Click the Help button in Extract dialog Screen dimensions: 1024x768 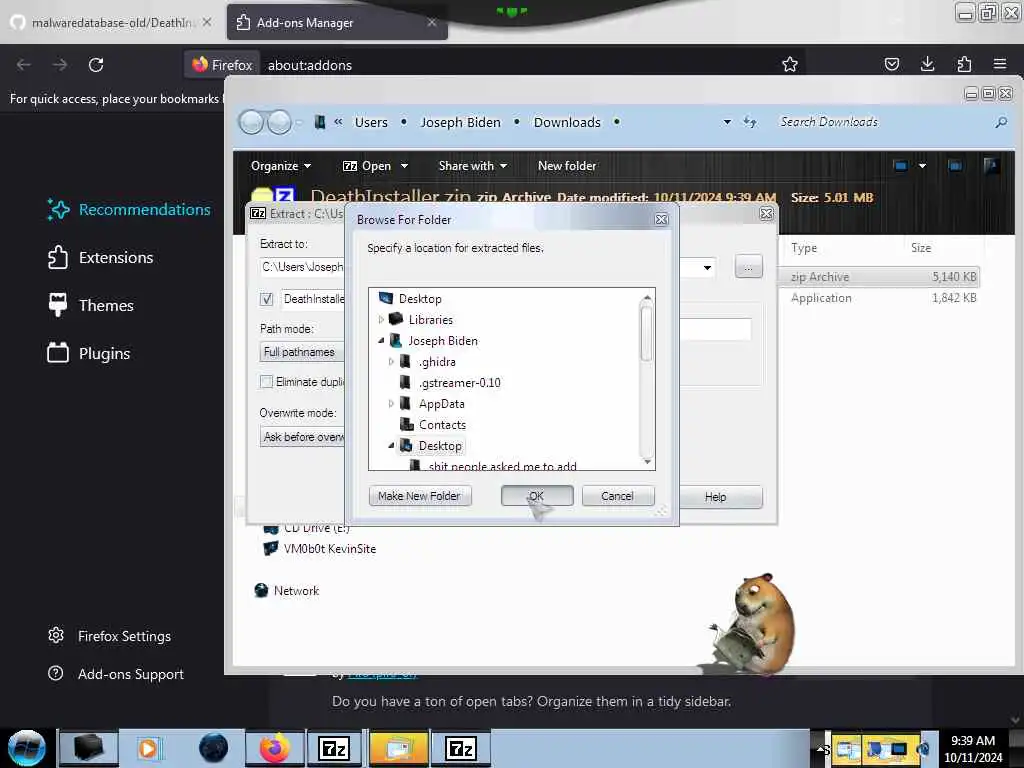(721, 497)
